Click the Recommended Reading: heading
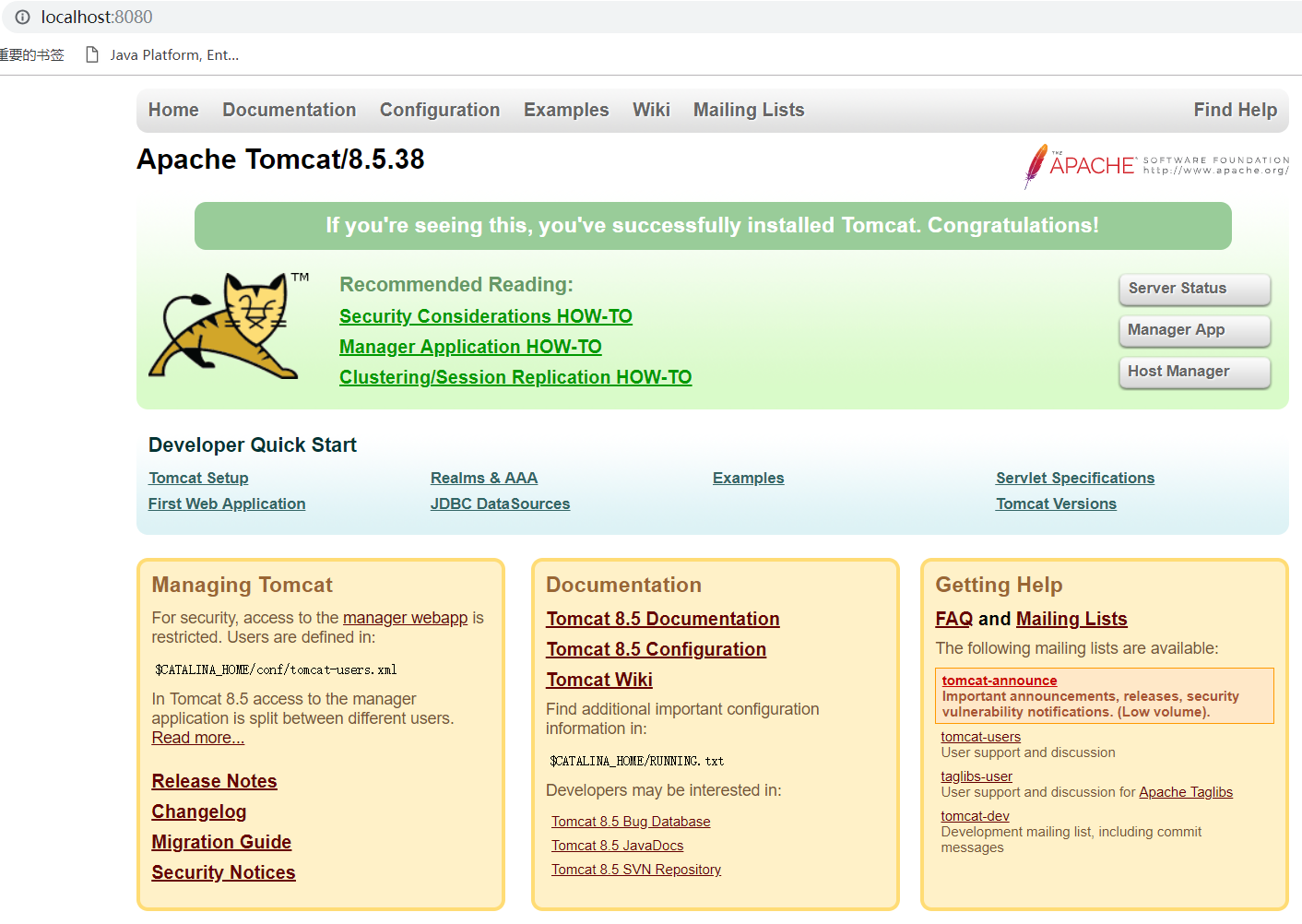This screenshot has height=924, width=1302. pyautogui.click(x=456, y=285)
